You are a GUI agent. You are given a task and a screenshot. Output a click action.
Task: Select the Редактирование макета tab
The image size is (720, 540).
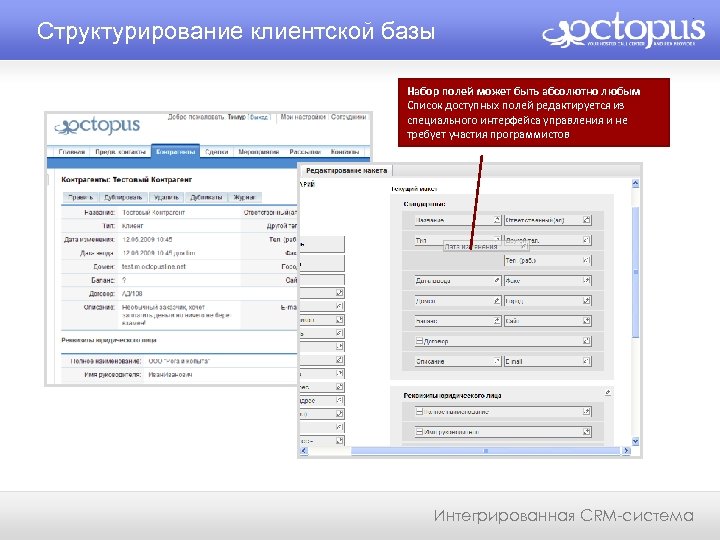click(346, 171)
